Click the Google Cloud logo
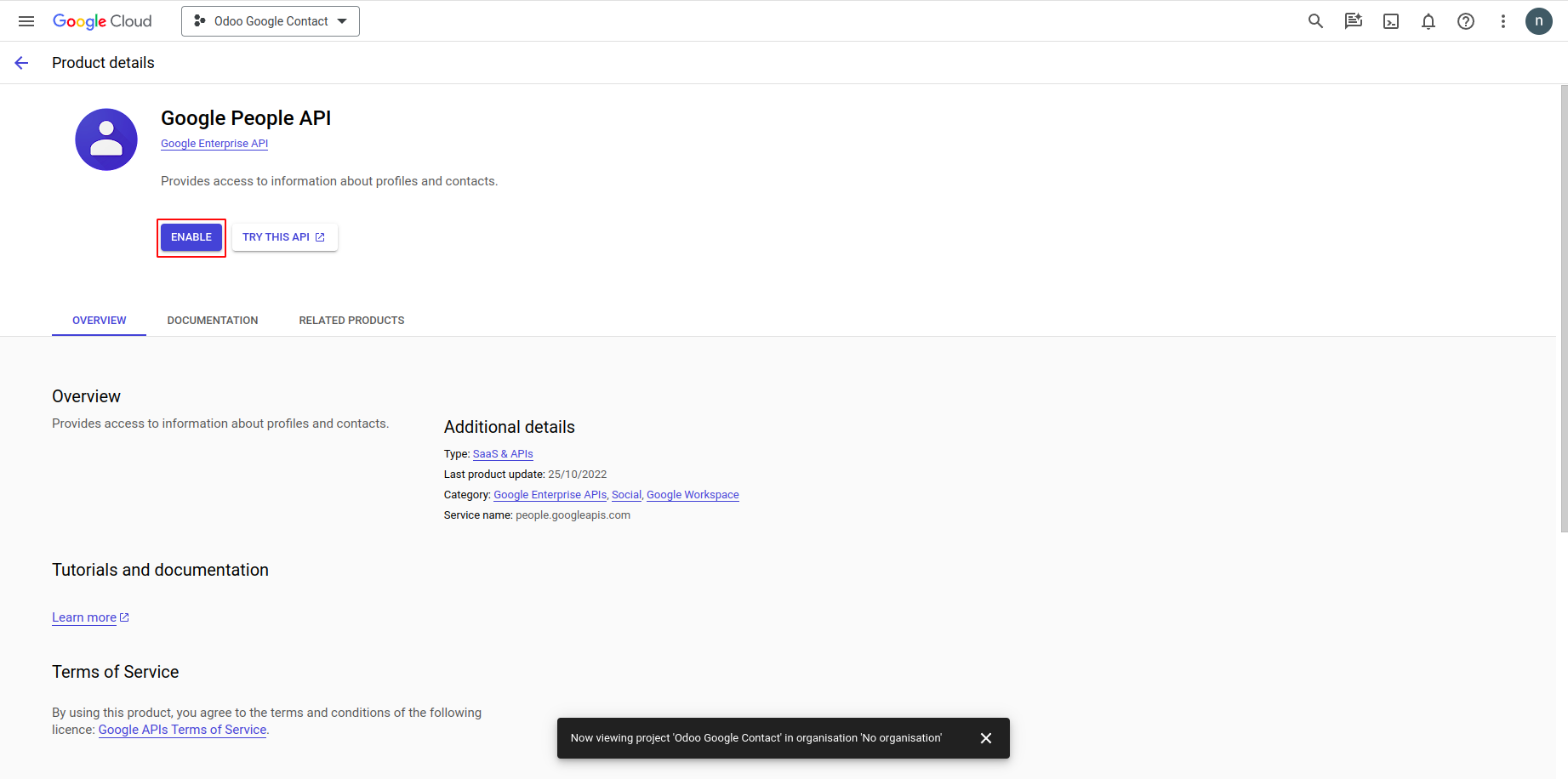 tap(102, 21)
